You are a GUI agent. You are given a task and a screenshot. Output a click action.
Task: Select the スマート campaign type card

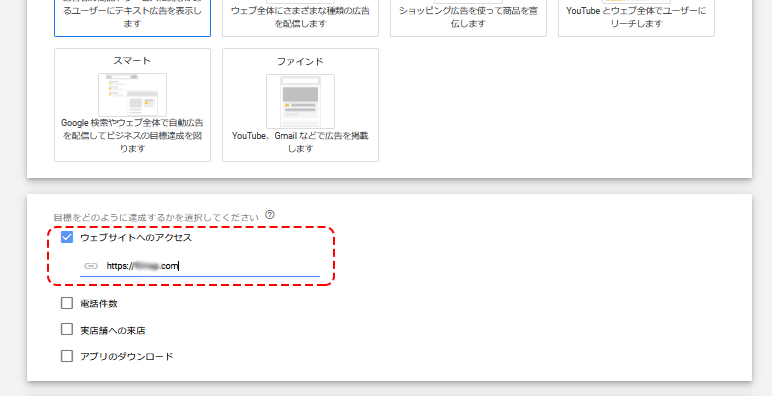tap(132, 105)
